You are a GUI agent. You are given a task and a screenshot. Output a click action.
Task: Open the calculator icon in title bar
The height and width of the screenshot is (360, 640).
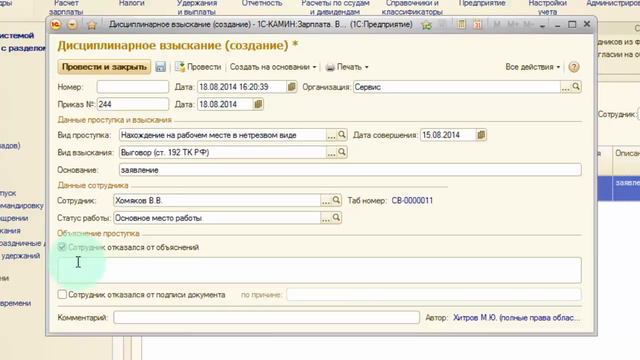pyautogui.click(x=461, y=24)
